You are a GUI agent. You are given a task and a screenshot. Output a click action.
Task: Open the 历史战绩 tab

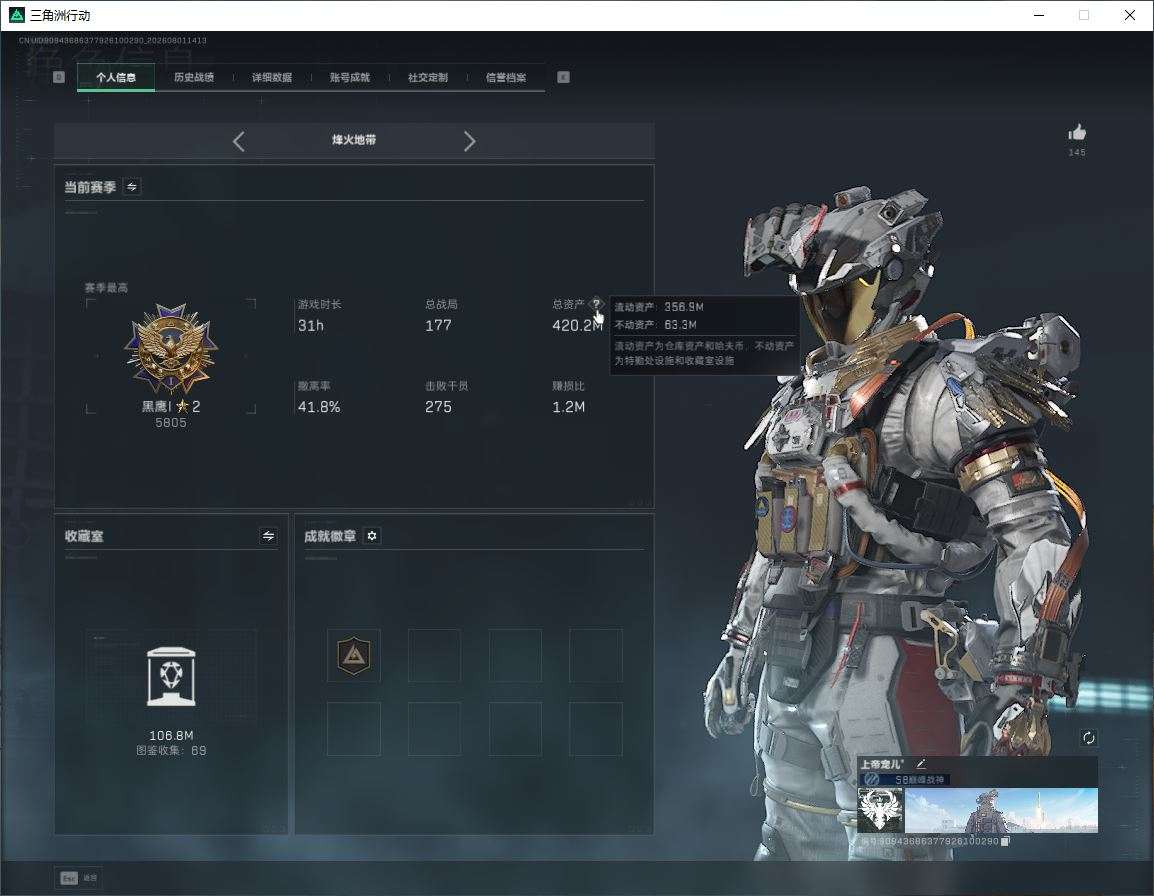tap(194, 77)
